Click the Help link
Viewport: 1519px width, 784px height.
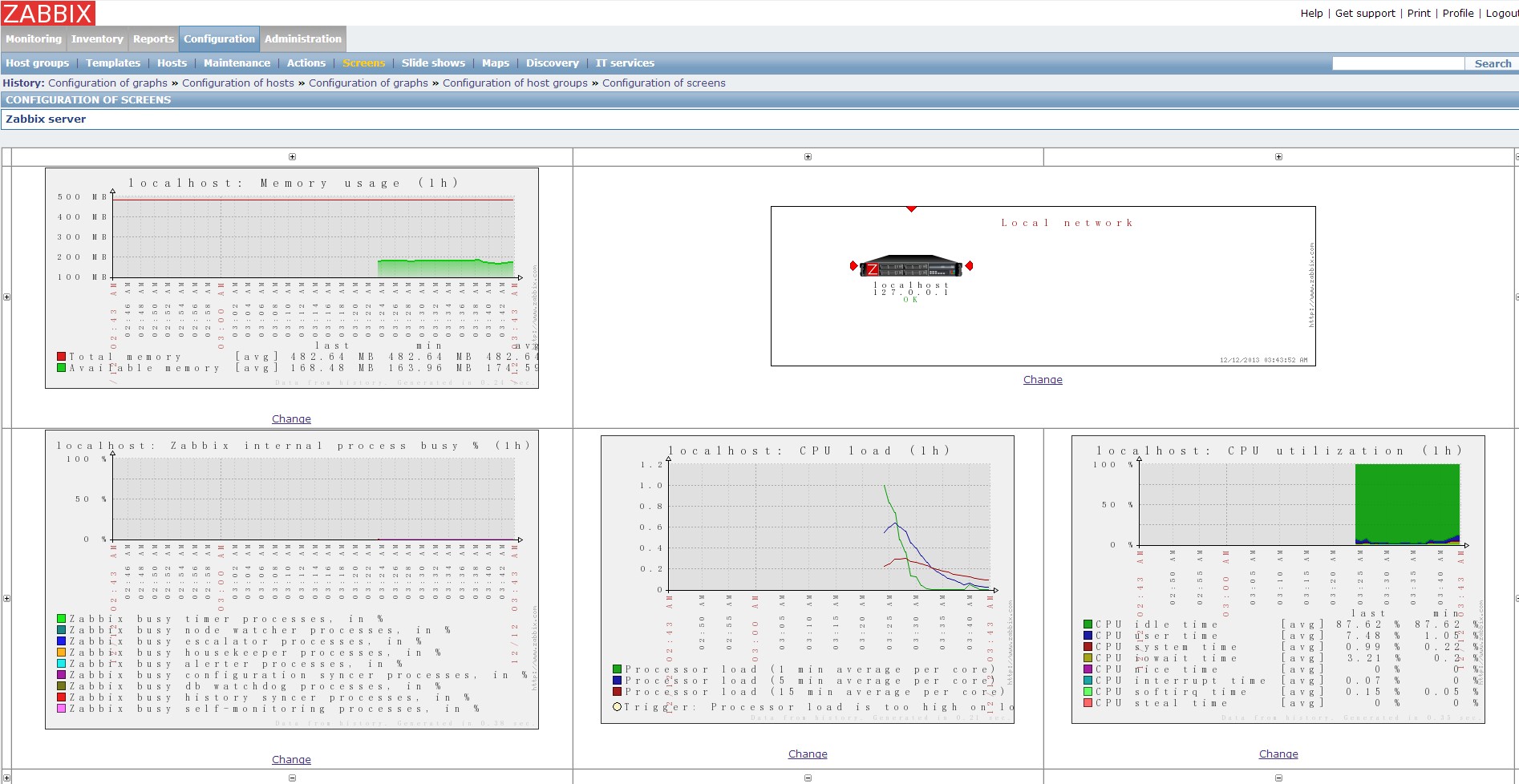coord(1312,14)
